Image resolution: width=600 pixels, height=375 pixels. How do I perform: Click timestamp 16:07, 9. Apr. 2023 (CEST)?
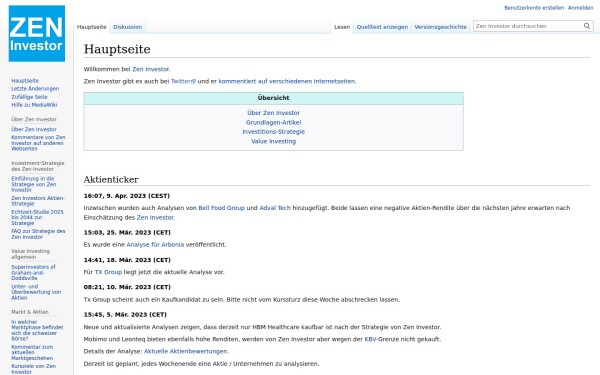tap(126, 196)
